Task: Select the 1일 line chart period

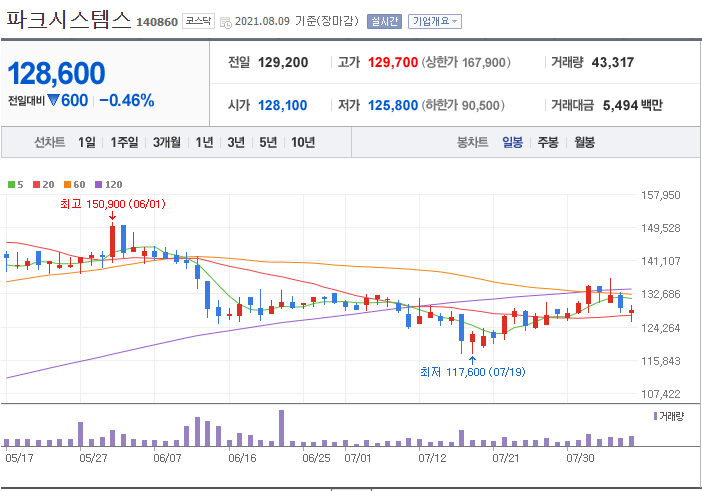Action: tap(87, 142)
